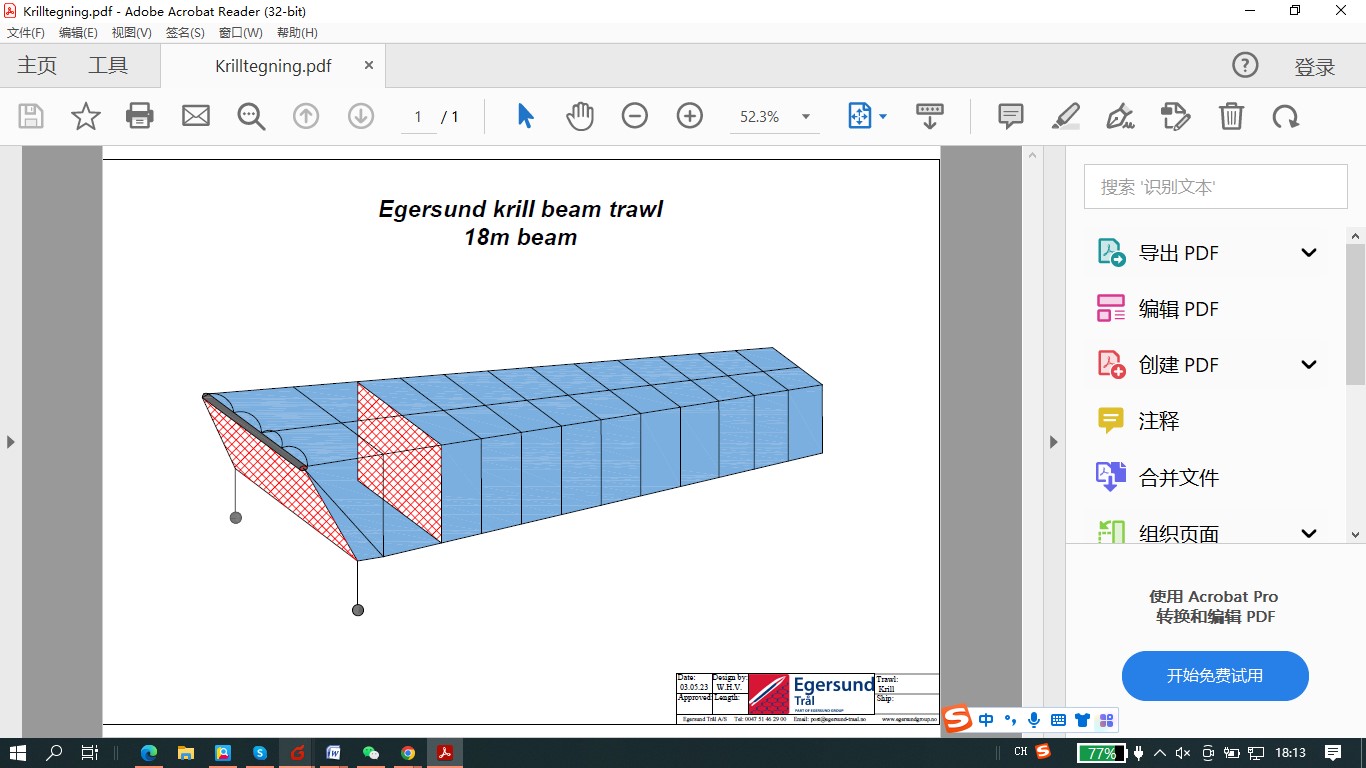The height and width of the screenshot is (768, 1366).
Task: Choose the arrow Selection tool
Action: [x=525, y=116]
